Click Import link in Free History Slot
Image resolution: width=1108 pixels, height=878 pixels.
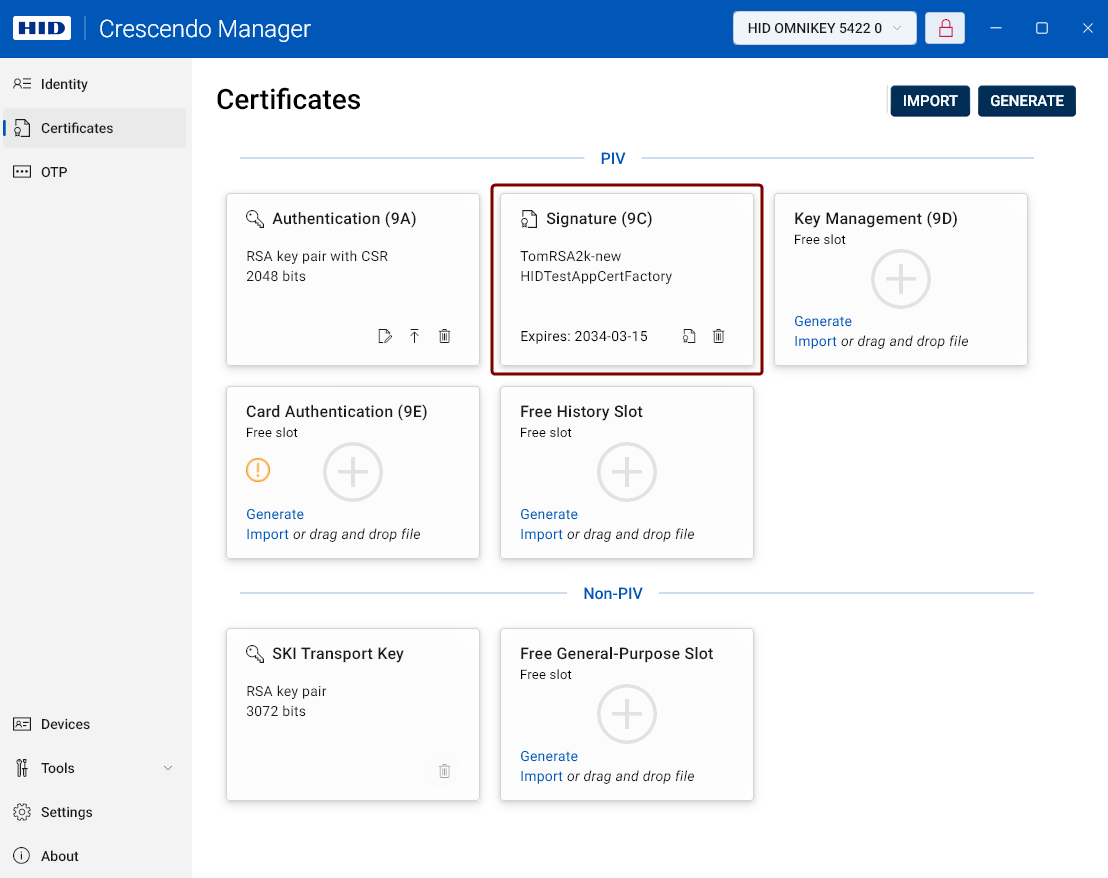coord(541,534)
